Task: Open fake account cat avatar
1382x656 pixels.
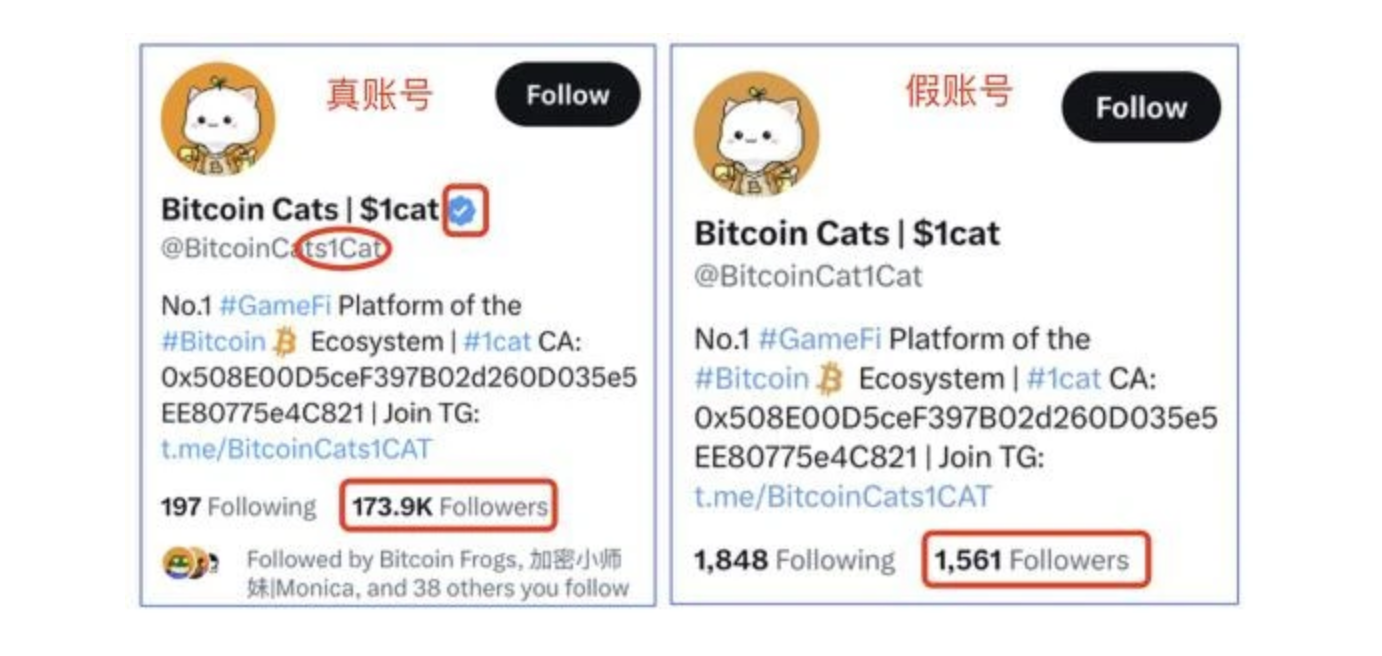Action: (756, 134)
